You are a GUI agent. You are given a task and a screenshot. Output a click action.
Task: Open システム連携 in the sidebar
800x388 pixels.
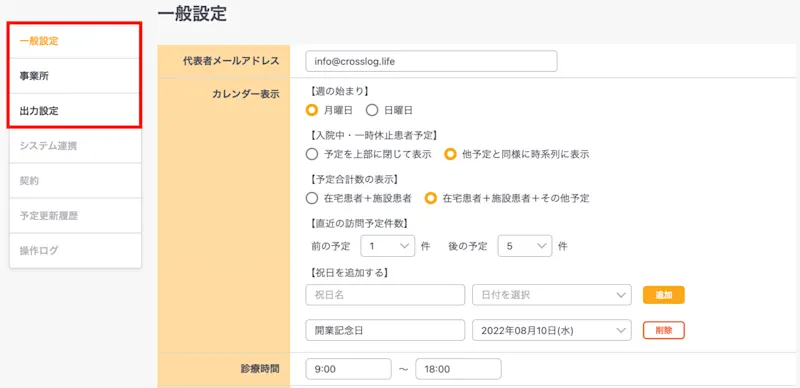pos(75,146)
